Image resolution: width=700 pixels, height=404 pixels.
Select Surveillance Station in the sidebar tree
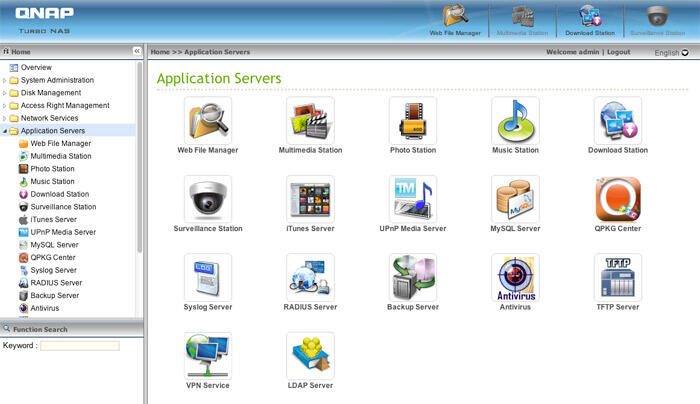click(63, 207)
